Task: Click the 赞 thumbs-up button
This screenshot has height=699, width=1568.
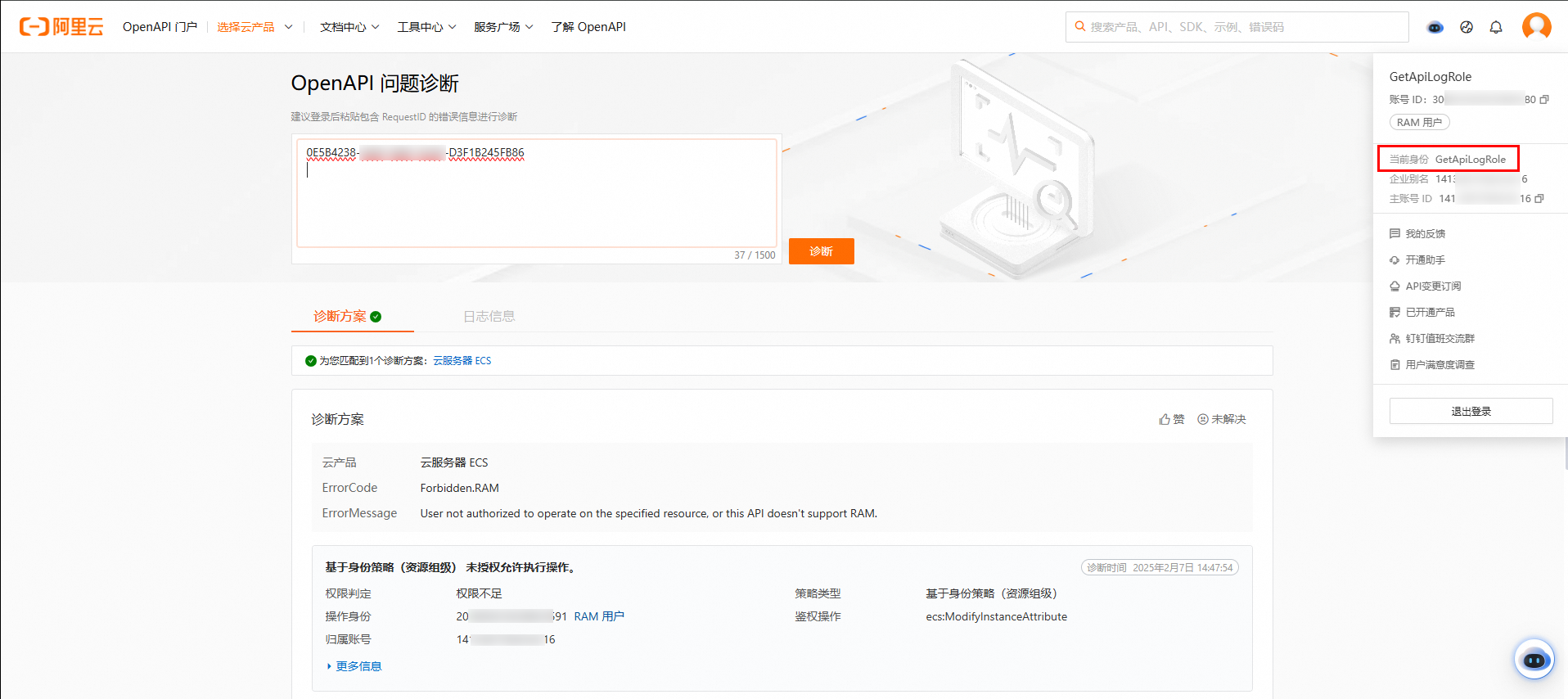Action: 1172,419
